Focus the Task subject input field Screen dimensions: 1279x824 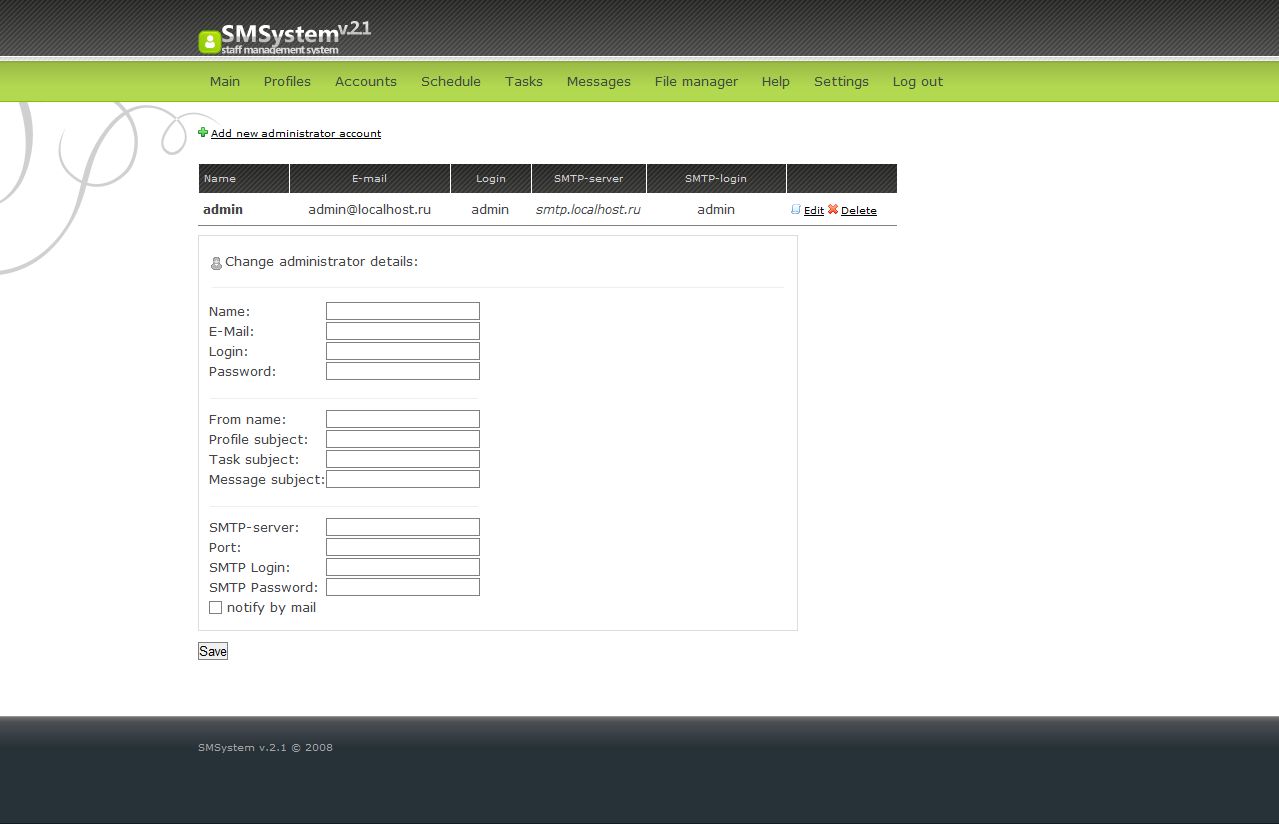point(403,459)
